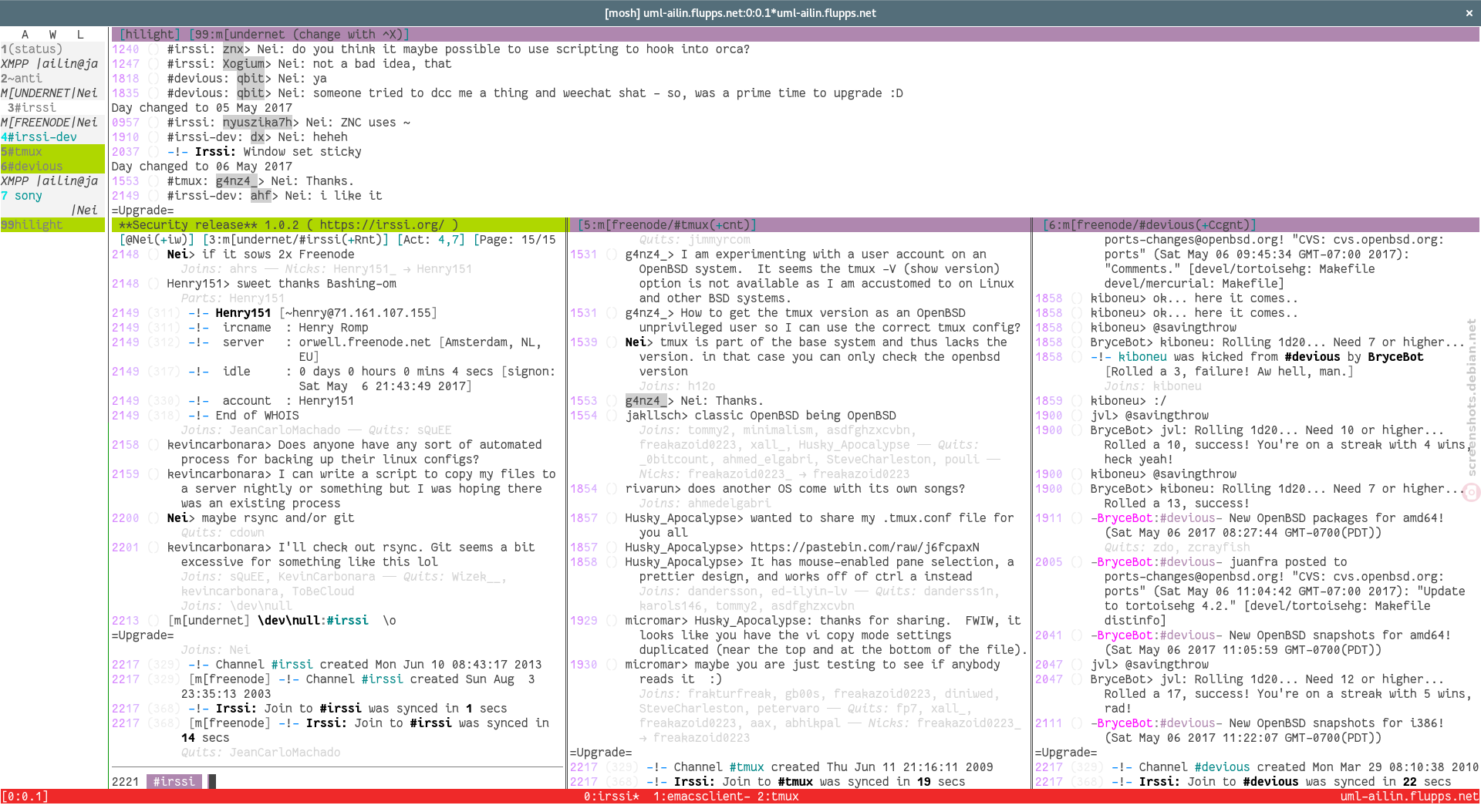Select the 1(status) window in sidebar
This screenshot has height=812, width=1481.
tap(32, 49)
